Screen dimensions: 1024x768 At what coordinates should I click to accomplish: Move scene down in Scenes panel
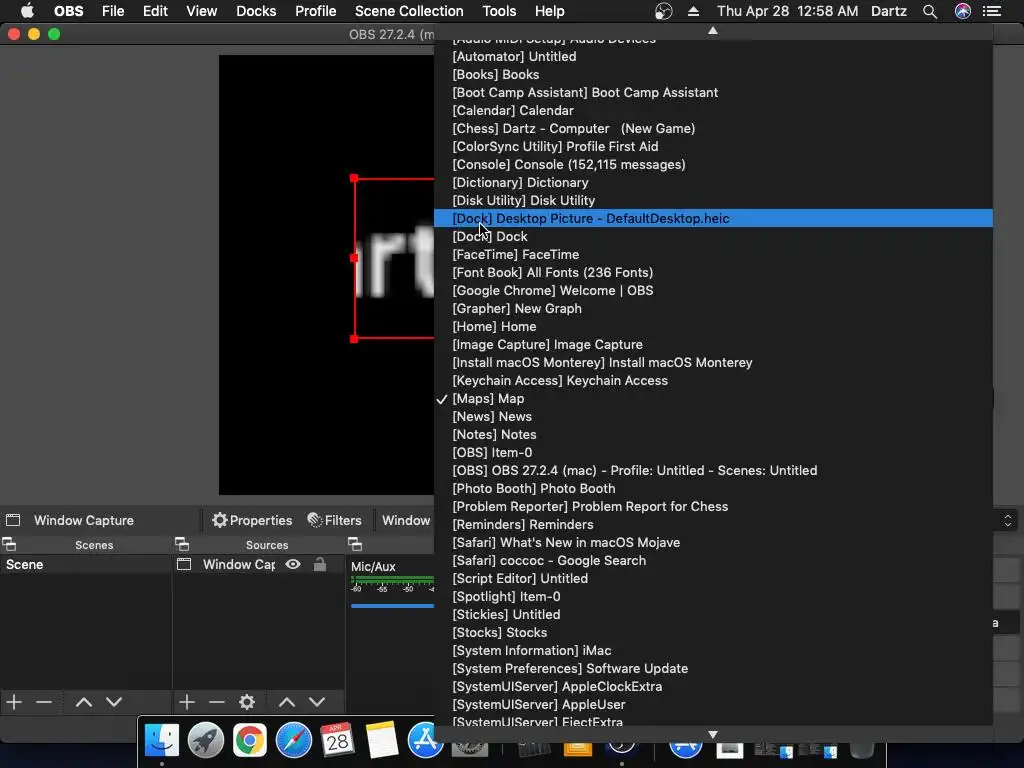(114, 702)
